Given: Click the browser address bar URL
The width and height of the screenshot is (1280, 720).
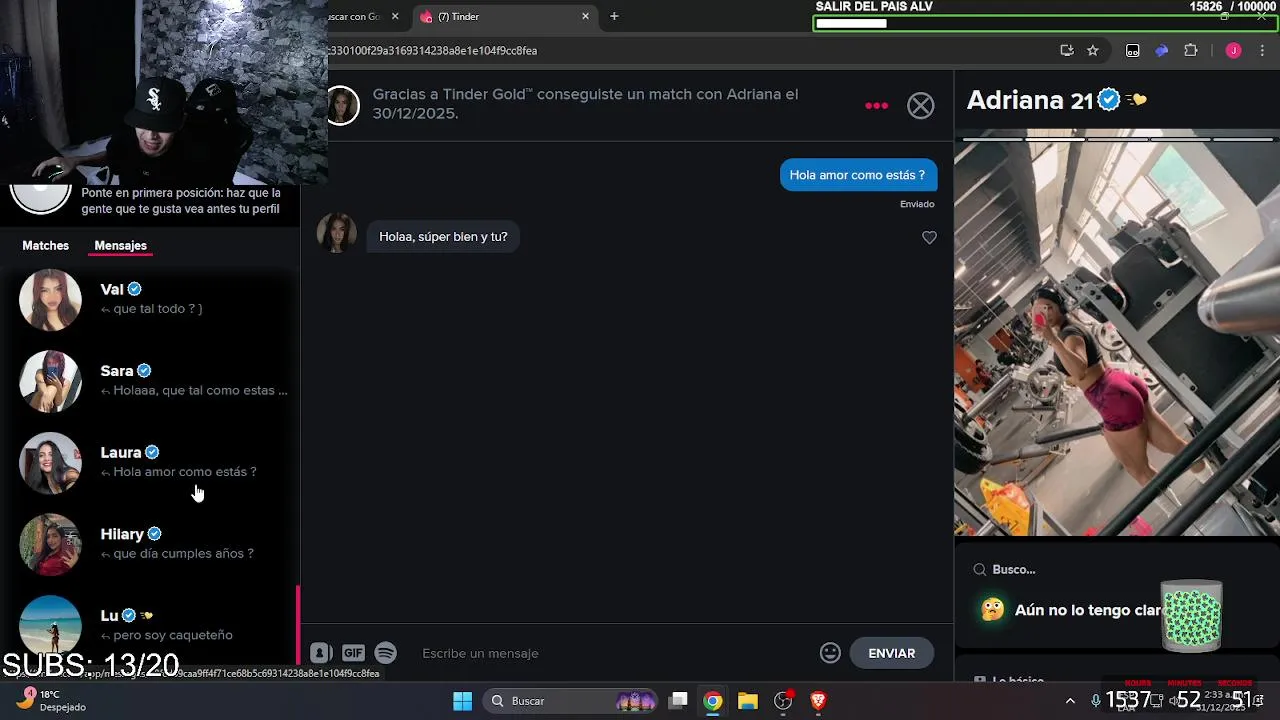Looking at the screenshot, I should (434, 50).
